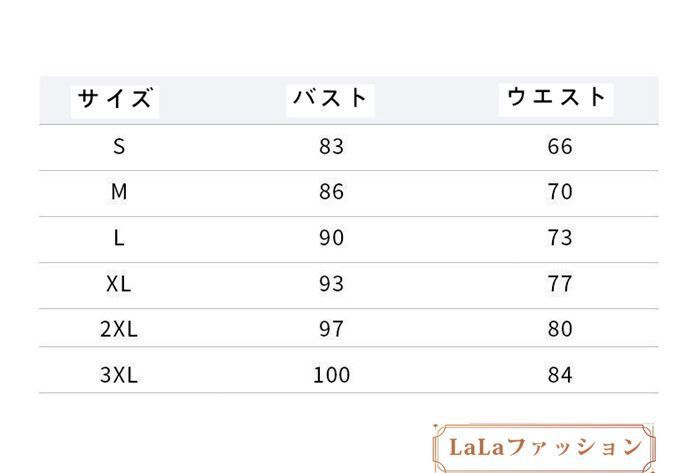The height and width of the screenshot is (473, 700).
Task: Click bust value 83
Action: tap(331, 147)
